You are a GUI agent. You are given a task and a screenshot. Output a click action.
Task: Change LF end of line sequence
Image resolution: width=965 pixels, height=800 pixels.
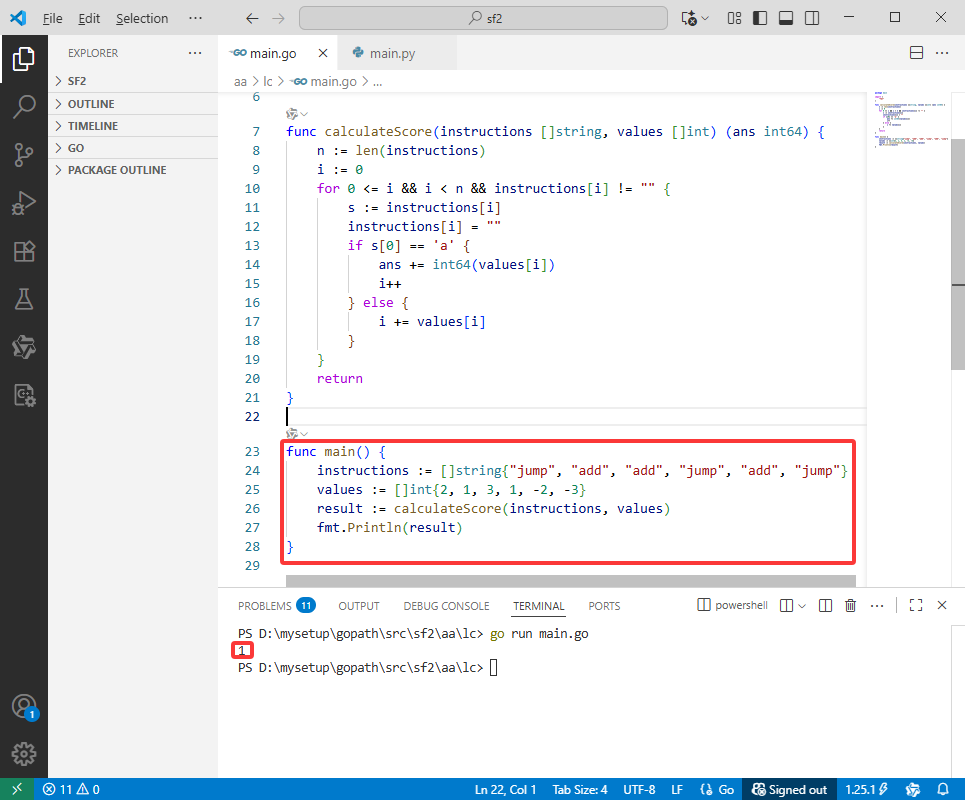[x=677, y=789]
